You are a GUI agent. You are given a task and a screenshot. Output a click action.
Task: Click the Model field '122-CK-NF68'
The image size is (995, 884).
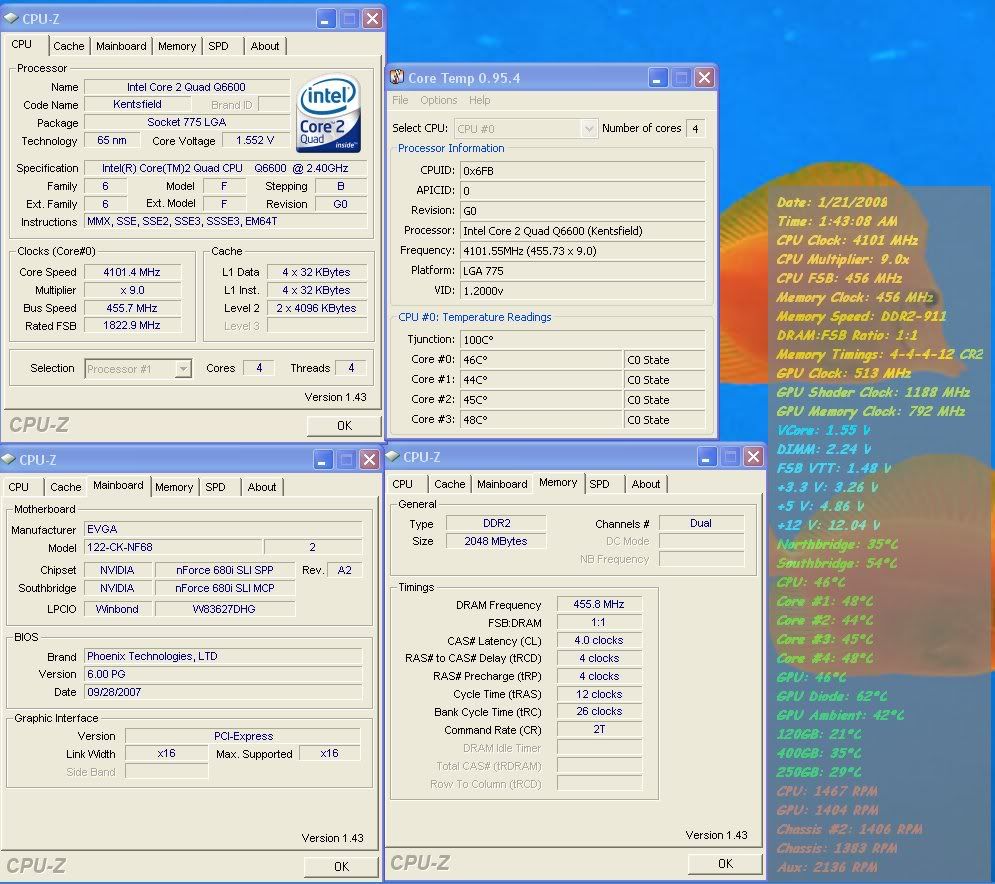pyautogui.click(x=173, y=547)
